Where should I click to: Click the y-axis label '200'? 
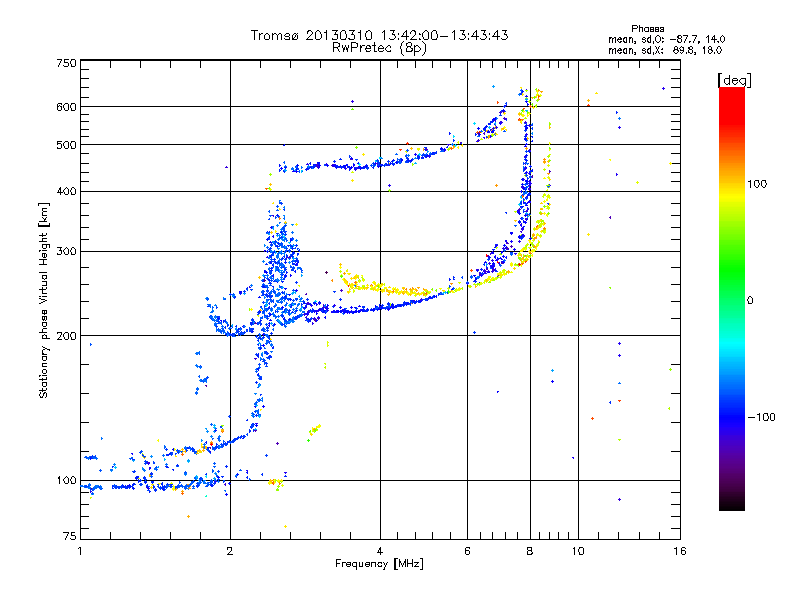coord(66,336)
